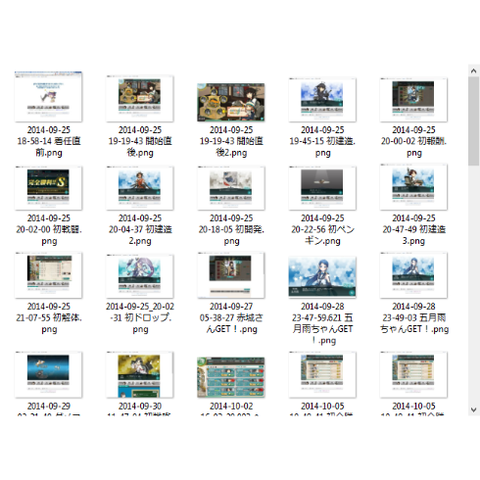480x480 pixels.
Task: Select thumbnail of 05-38-27 赤城さんGET！.png
Action: pos(231,275)
